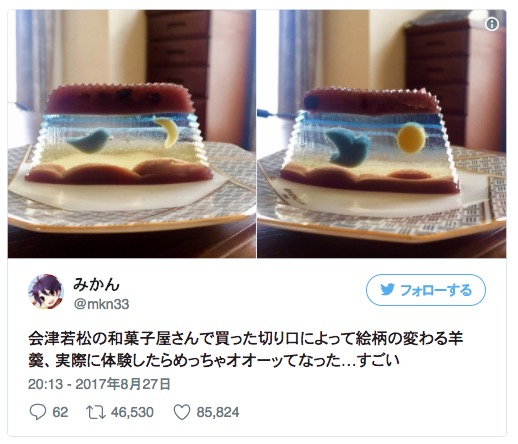Click the display name みかん

96,284
